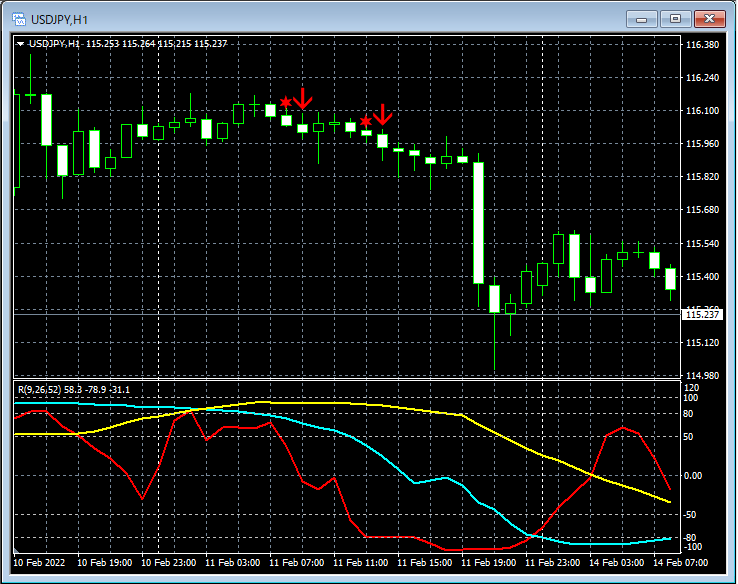This screenshot has width=738, height=584.
Task: Click the current price label 115.237
Action: [701, 315]
